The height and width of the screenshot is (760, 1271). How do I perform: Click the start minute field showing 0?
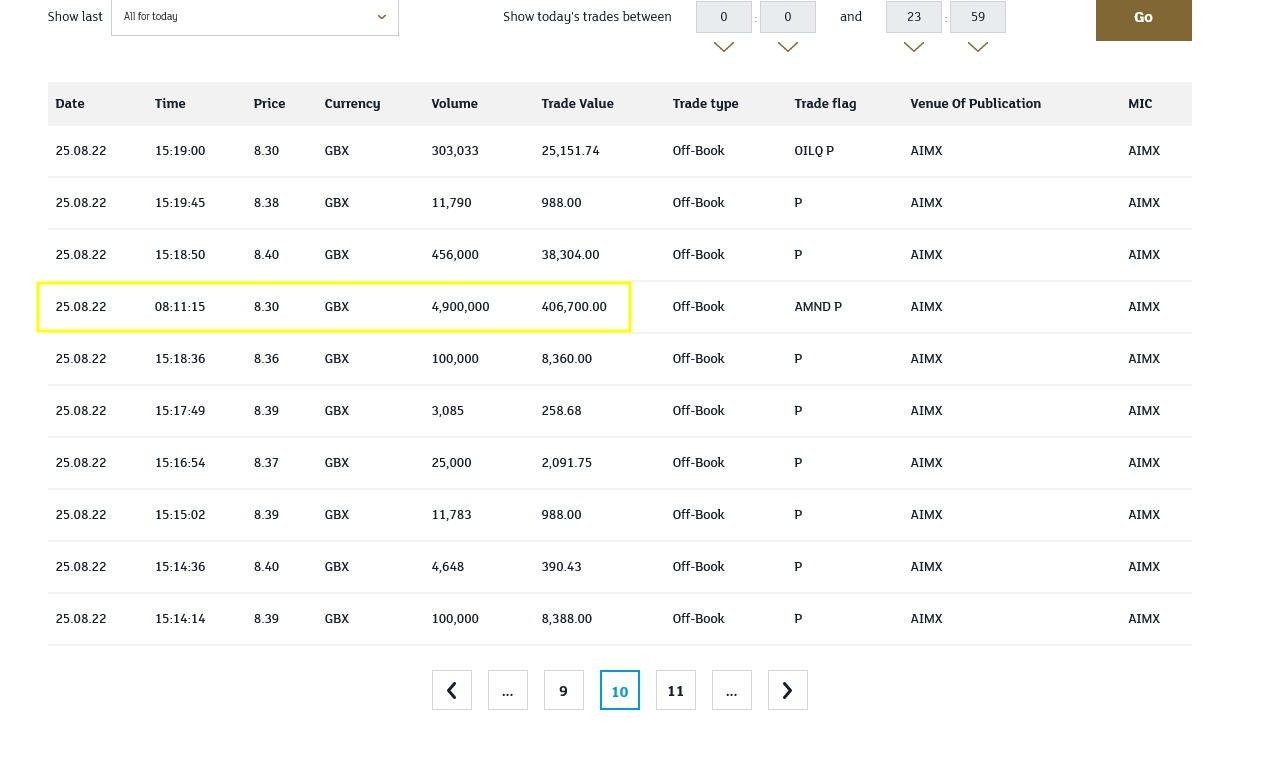tap(787, 17)
